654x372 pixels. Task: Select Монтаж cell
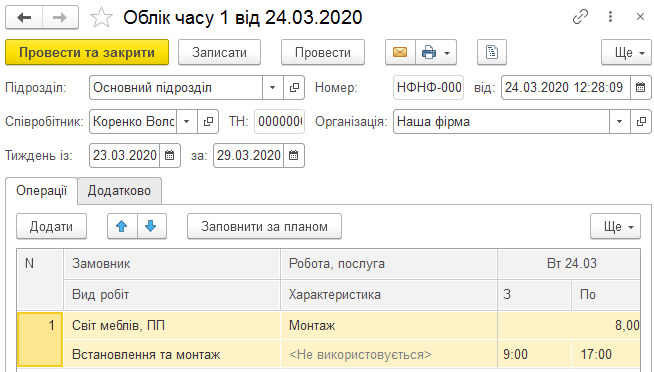tap(389, 325)
